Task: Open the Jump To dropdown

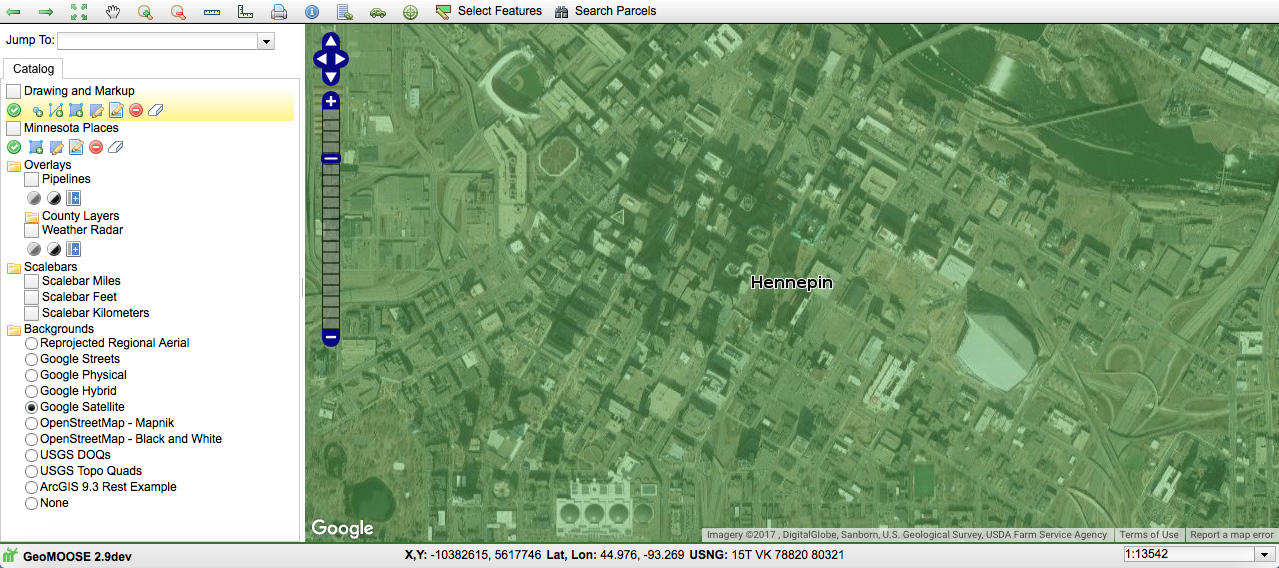Action: point(266,41)
